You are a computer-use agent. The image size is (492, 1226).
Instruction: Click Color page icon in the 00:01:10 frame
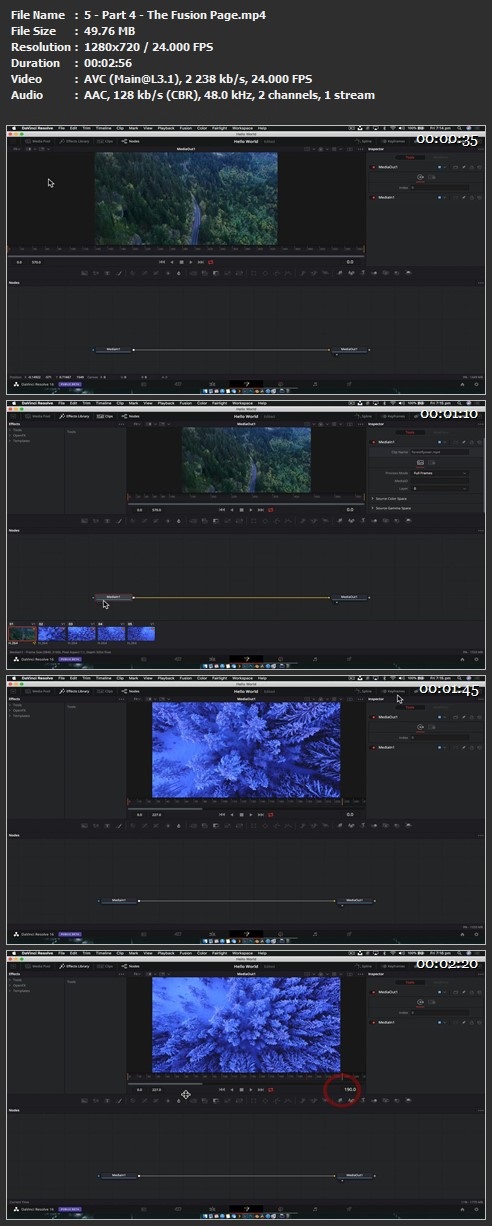[280, 657]
